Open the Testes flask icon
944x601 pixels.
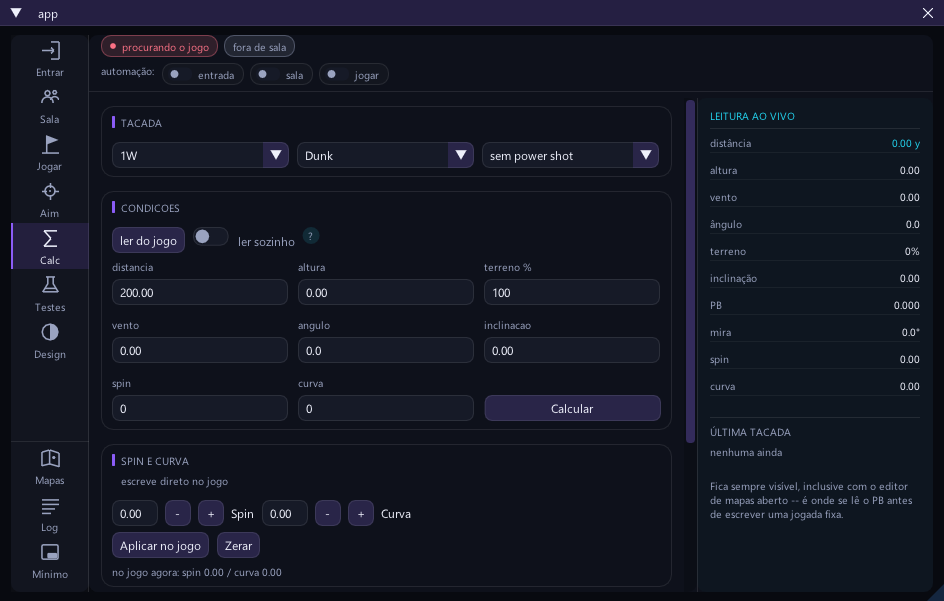(x=50, y=285)
